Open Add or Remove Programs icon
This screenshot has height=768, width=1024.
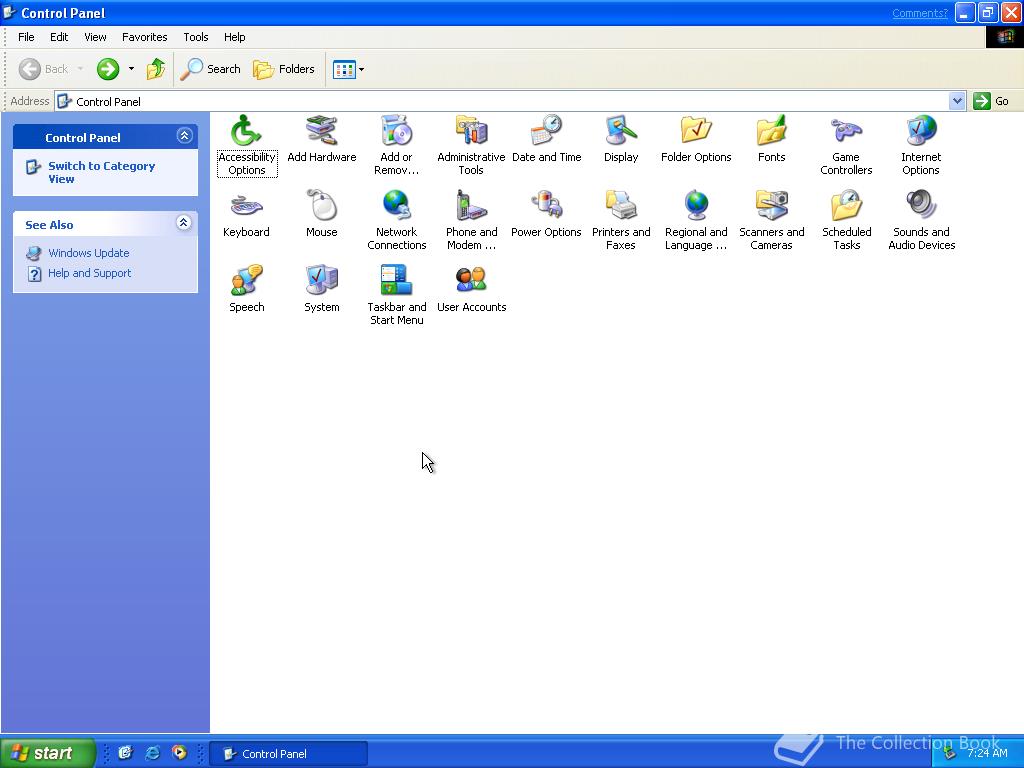[396, 131]
